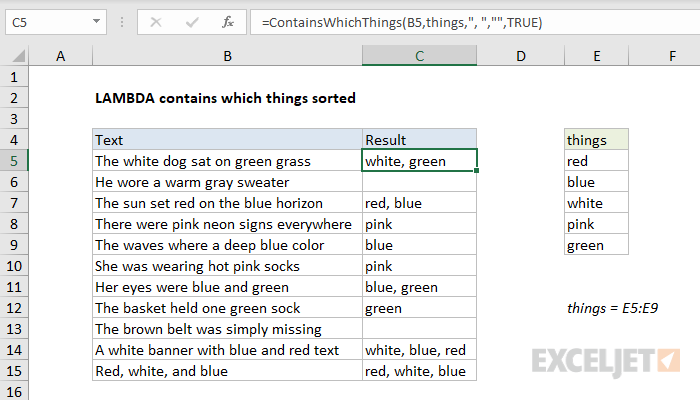Click the formula bar containing ContainsWhichThings formula

click(475, 22)
